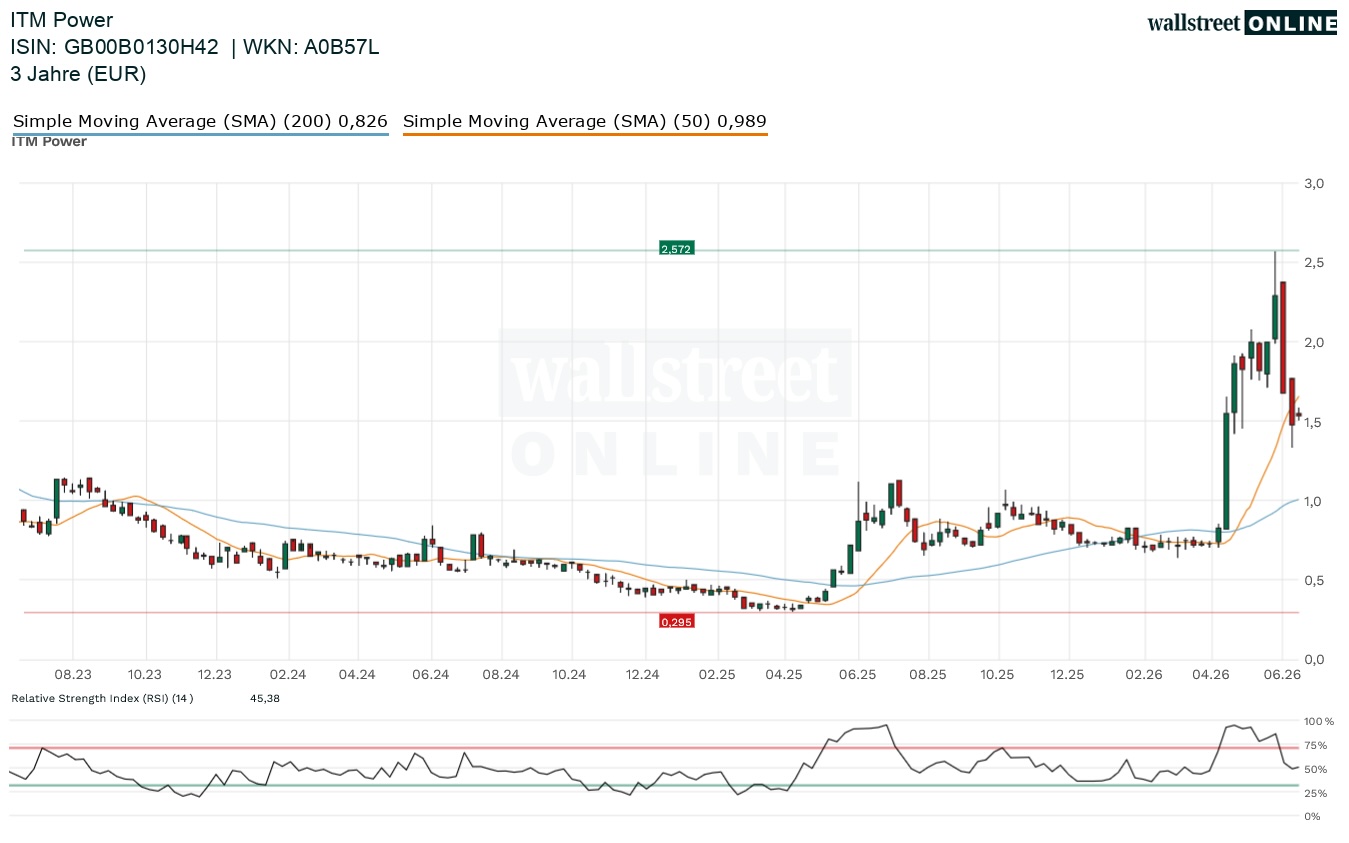Select the '3 Jahre (EUR)' period label
The image size is (1349, 843).
click(78, 74)
